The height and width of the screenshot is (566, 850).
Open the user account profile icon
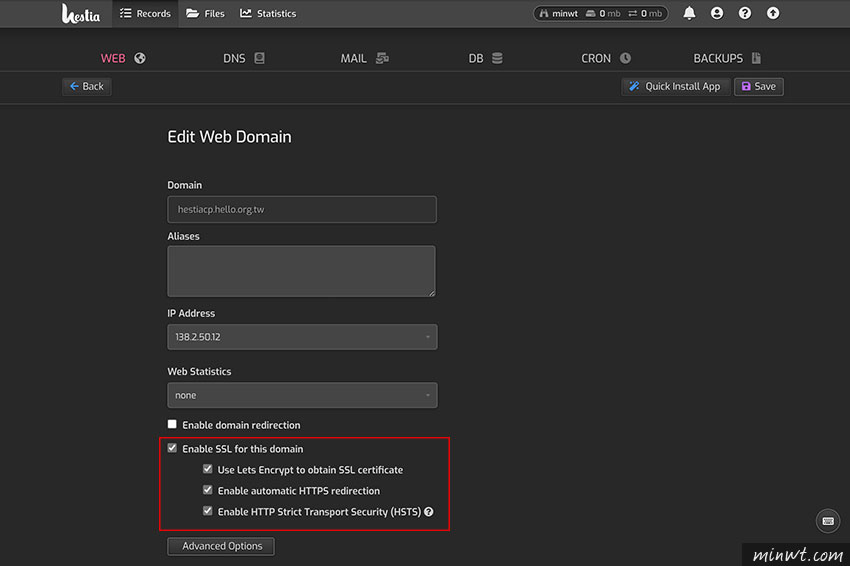[717, 13]
